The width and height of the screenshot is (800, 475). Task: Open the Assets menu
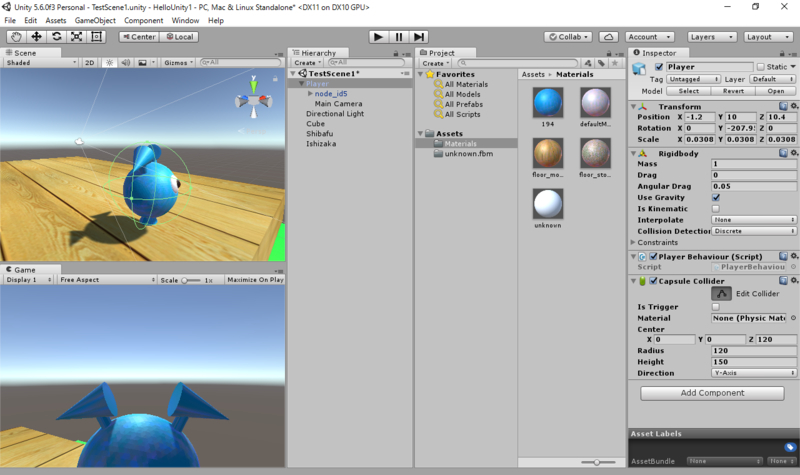point(56,20)
